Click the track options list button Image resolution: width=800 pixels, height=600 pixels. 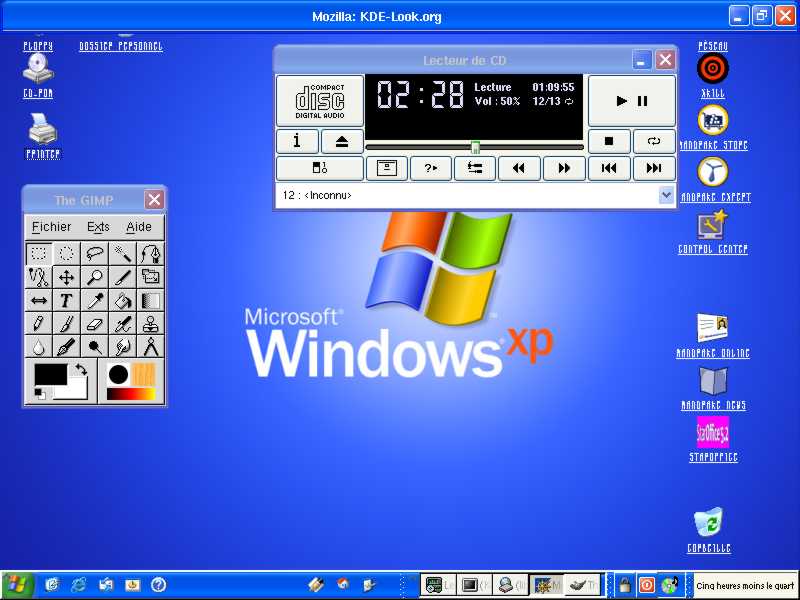click(475, 168)
